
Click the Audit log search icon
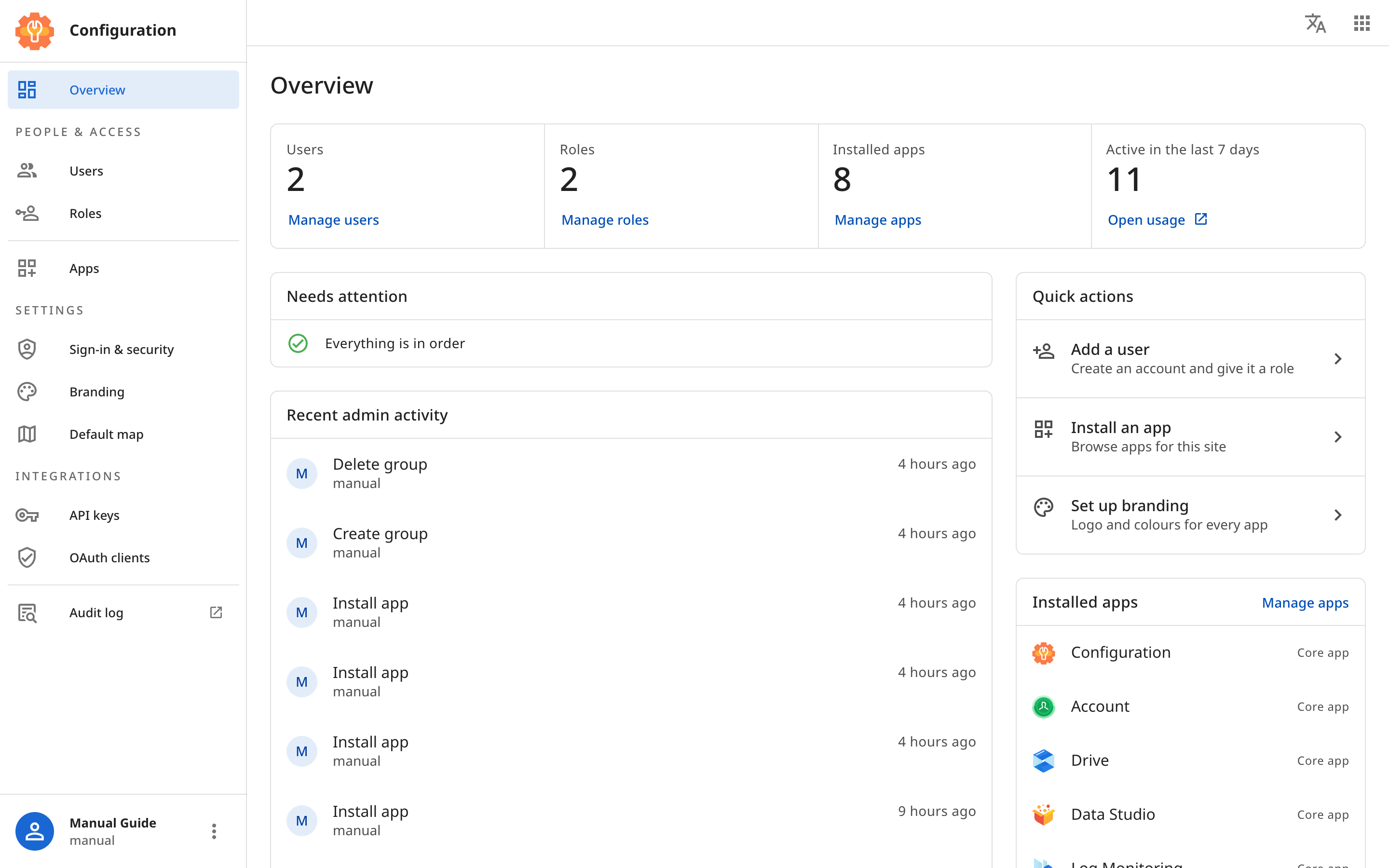(27, 612)
